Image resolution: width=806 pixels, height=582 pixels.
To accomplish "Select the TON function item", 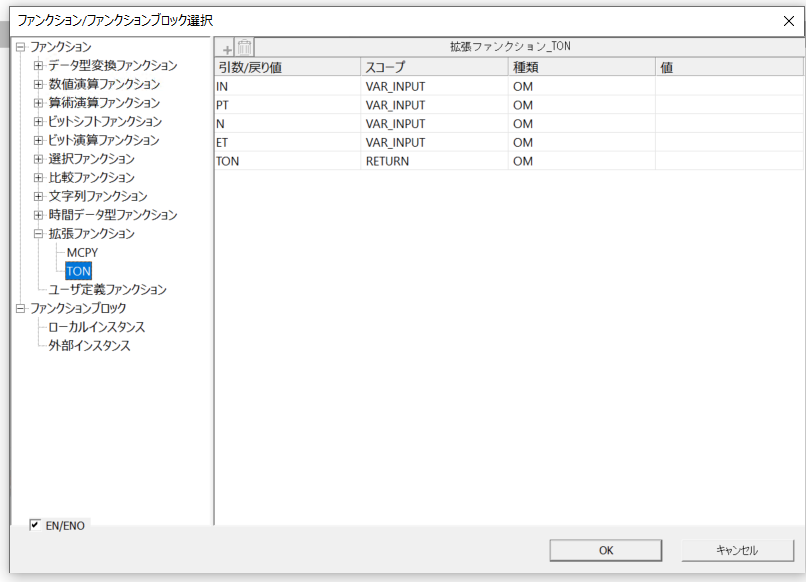I will click(78, 271).
